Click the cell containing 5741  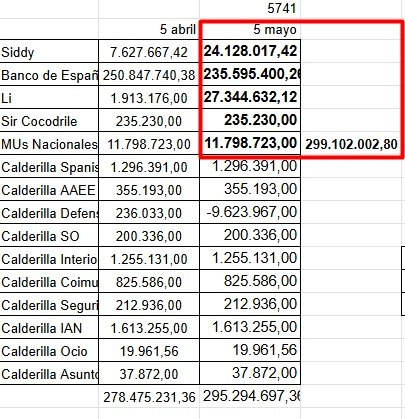coord(250,9)
